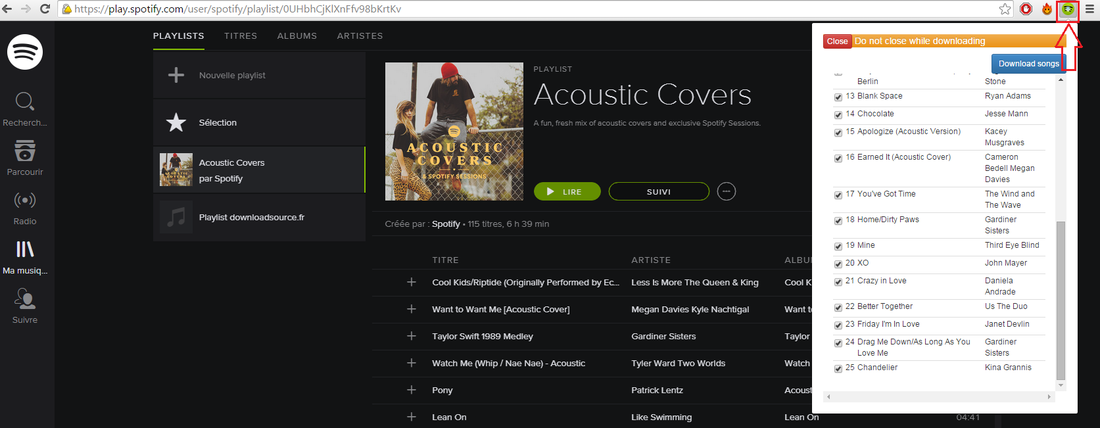Screen dimensions: 1100x428
Task: Uncheck song 21 Crazy in Love
Action: [x=838, y=282]
